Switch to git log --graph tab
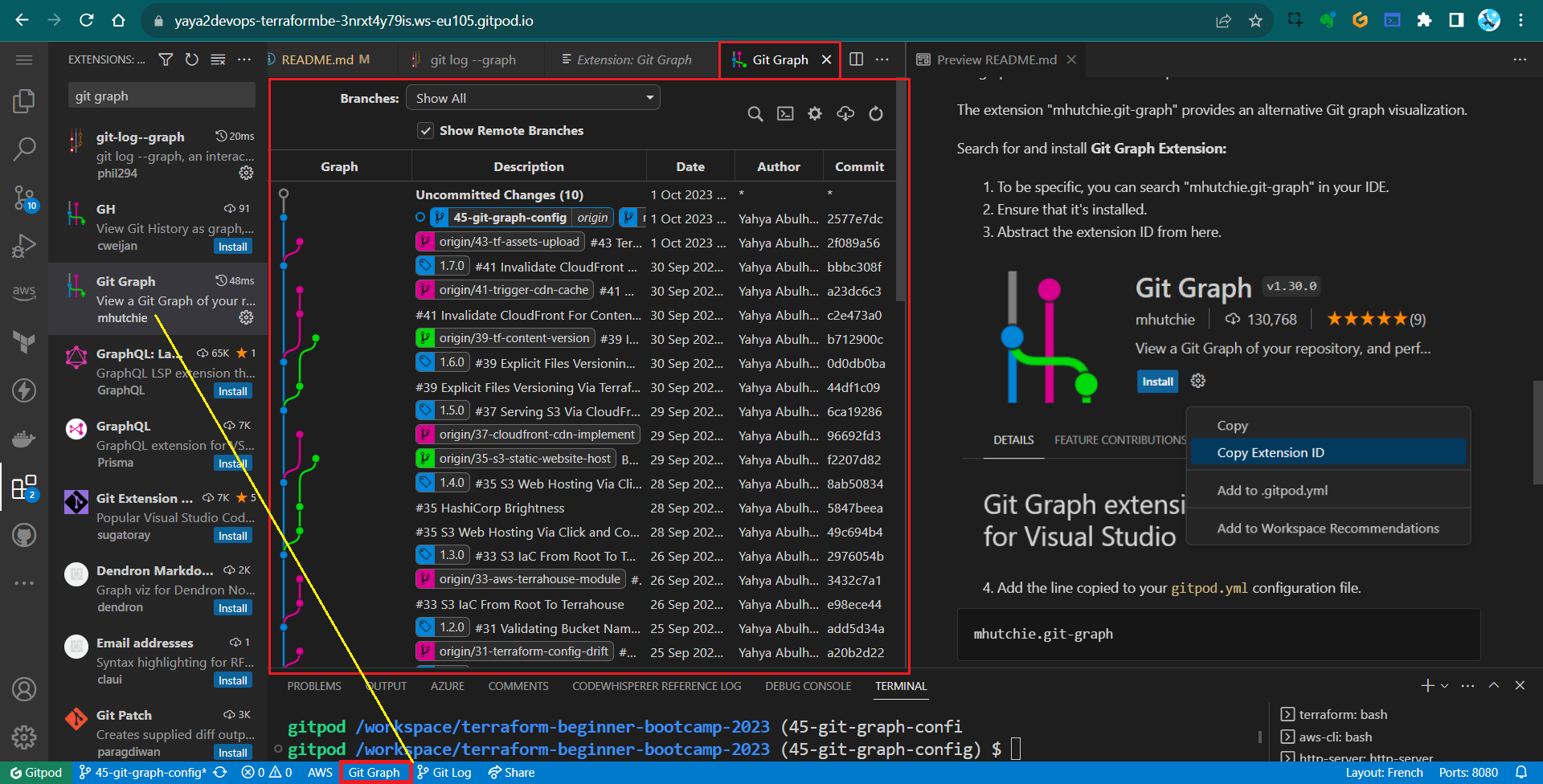1543x784 pixels. tap(473, 59)
